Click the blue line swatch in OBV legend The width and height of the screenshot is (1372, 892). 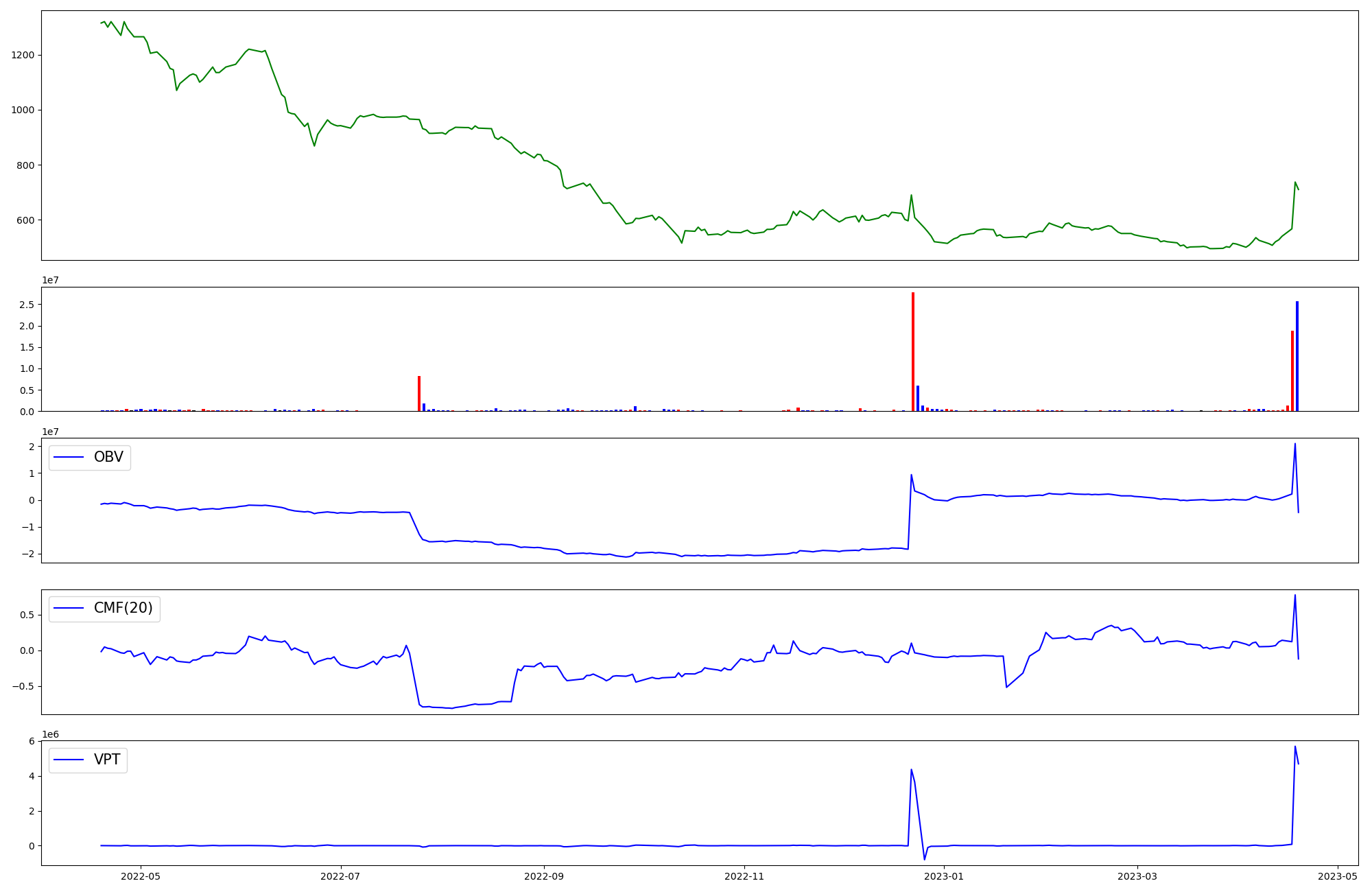point(69,458)
